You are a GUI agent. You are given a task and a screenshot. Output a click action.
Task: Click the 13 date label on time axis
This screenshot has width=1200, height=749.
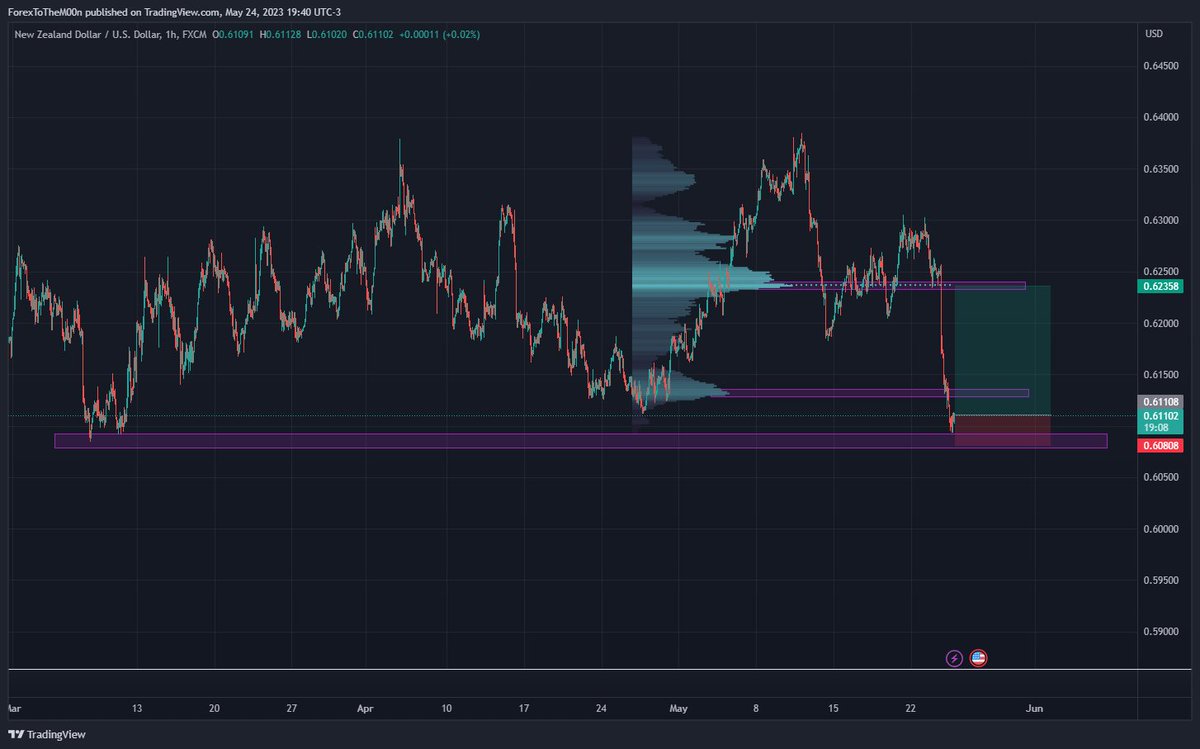(x=137, y=708)
